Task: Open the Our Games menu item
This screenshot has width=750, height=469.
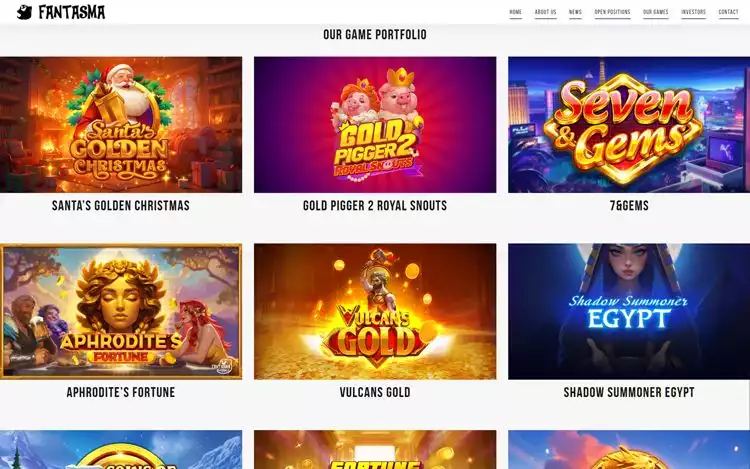Action: pos(655,12)
